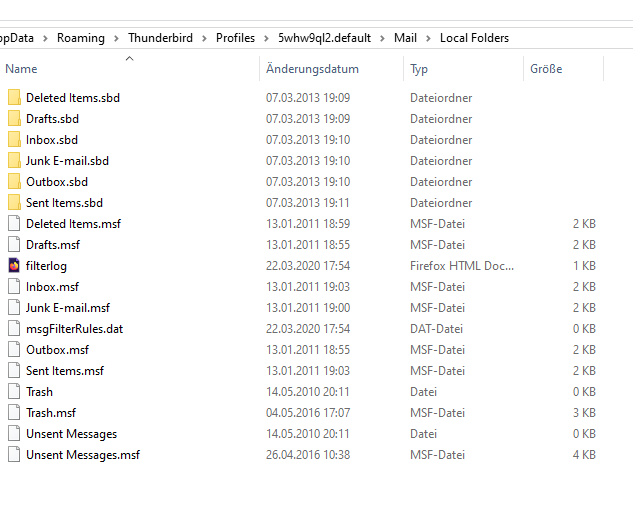Click the 04.05.2016 17:07 date cell
The width and height of the screenshot is (633, 508).
308,413
